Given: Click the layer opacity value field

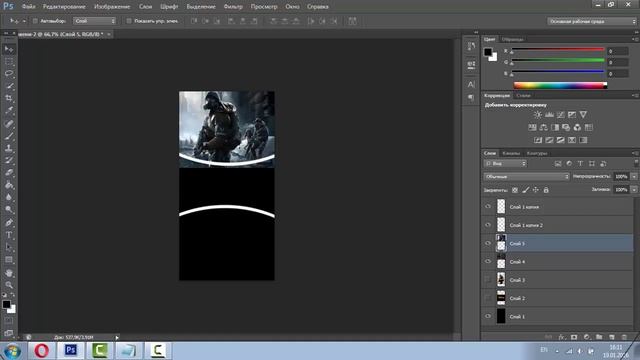Looking at the screenshot, I should coord(621,176).
